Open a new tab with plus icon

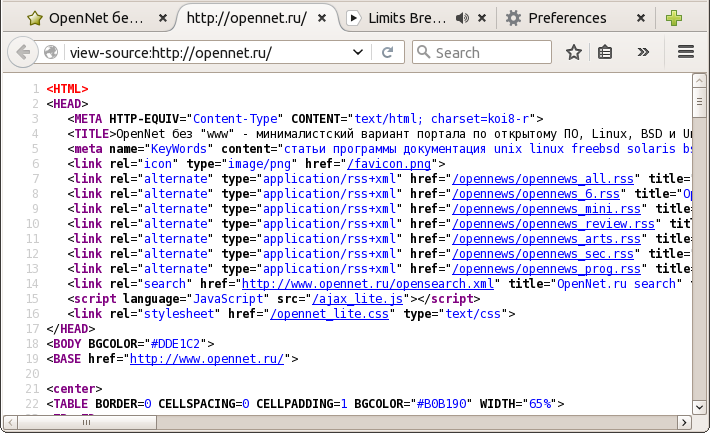point(674,18)
